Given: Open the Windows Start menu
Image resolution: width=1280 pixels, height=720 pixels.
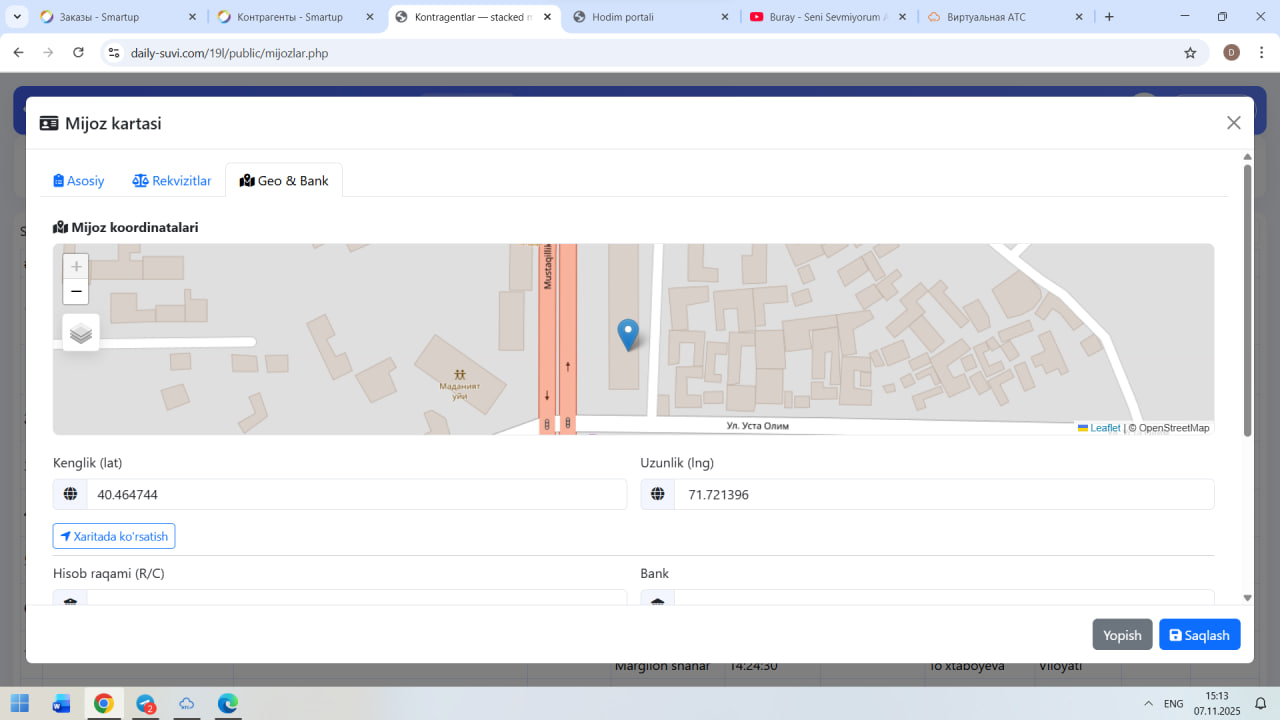Looking at the screenshot, I should click(20, 703).
